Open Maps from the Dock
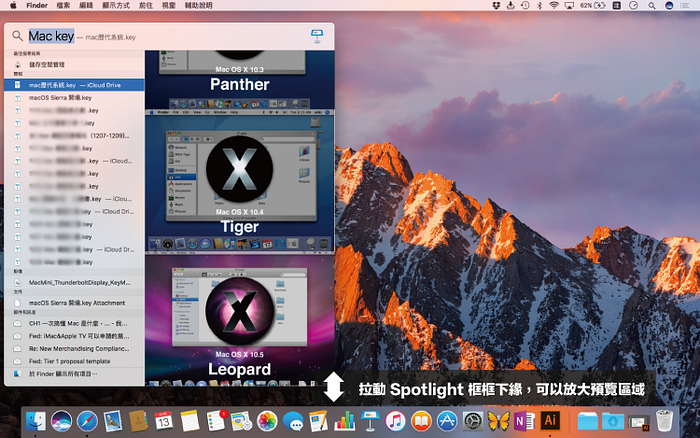 pyautogui.click(x=242, y=421)
